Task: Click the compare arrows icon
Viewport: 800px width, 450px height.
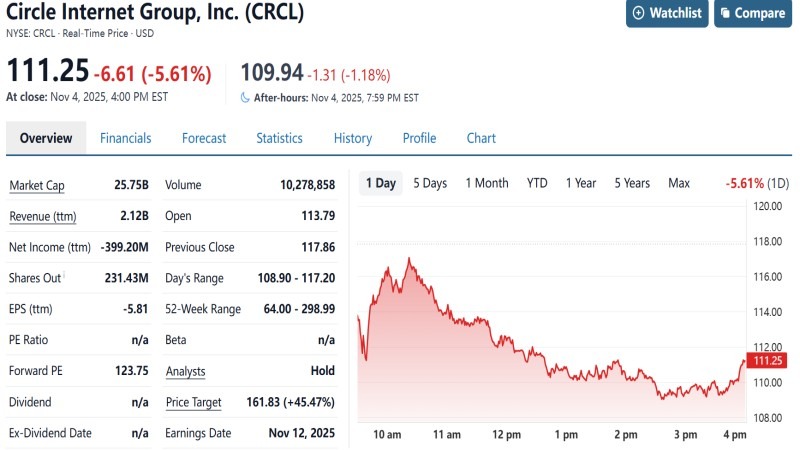Action: coord(724,13)
